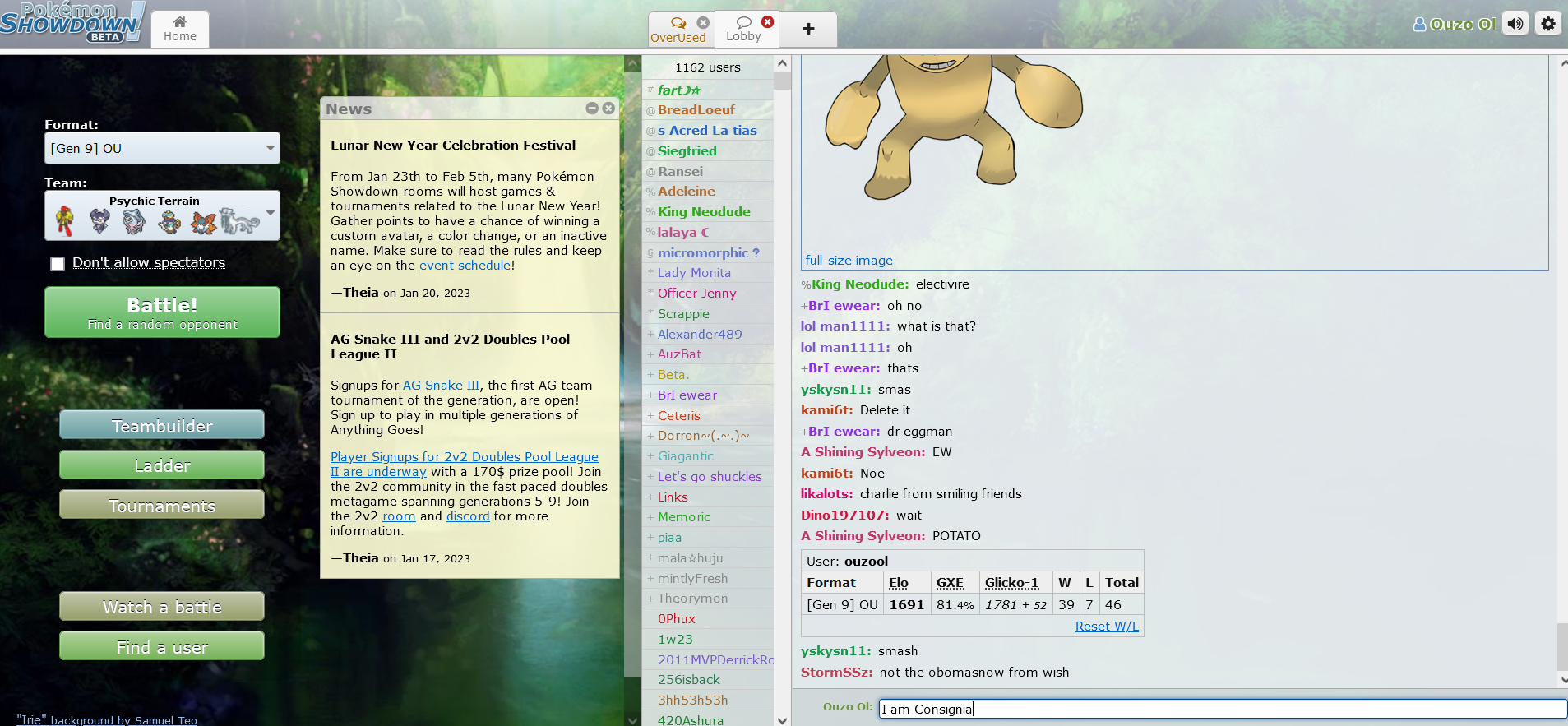The width and height of the screenshot is (1568, 726).
Task: Click the Irie background credit link
Action: coord(107,719)
